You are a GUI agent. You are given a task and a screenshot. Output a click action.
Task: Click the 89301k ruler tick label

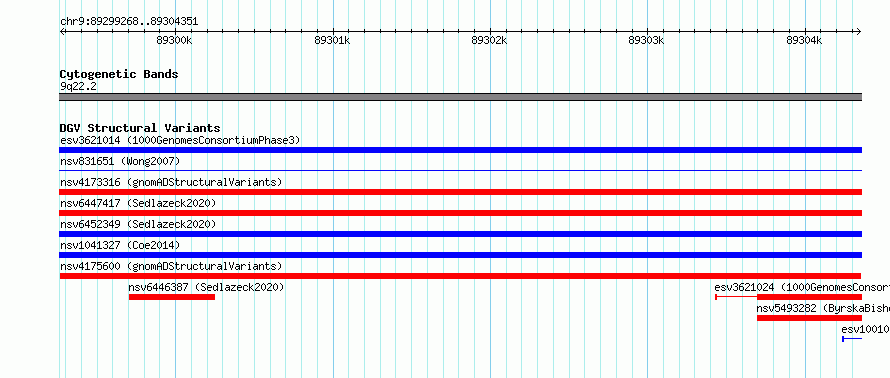click(332, 40)
